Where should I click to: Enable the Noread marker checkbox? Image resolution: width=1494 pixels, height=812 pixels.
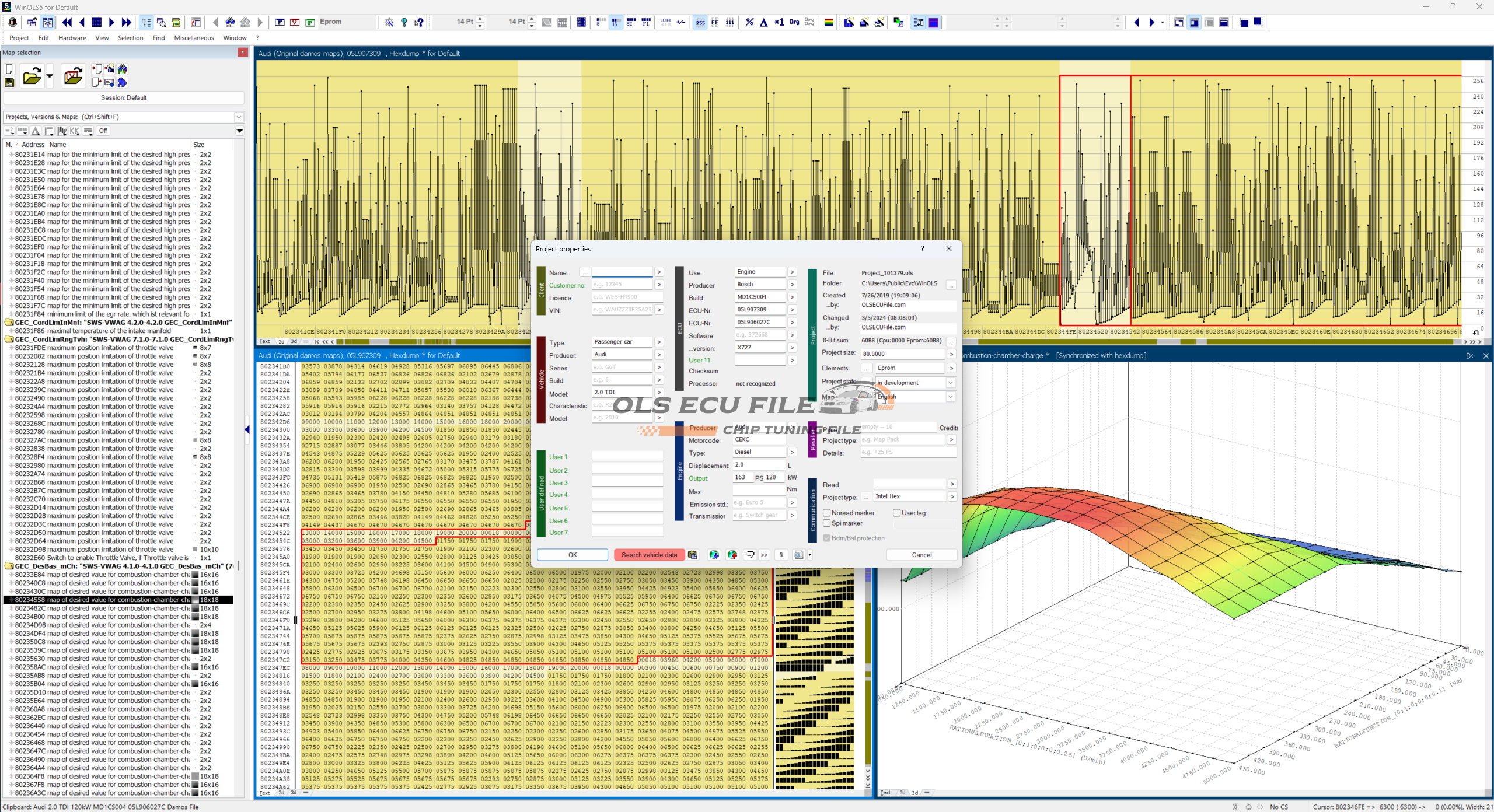(x=826, y=513)
